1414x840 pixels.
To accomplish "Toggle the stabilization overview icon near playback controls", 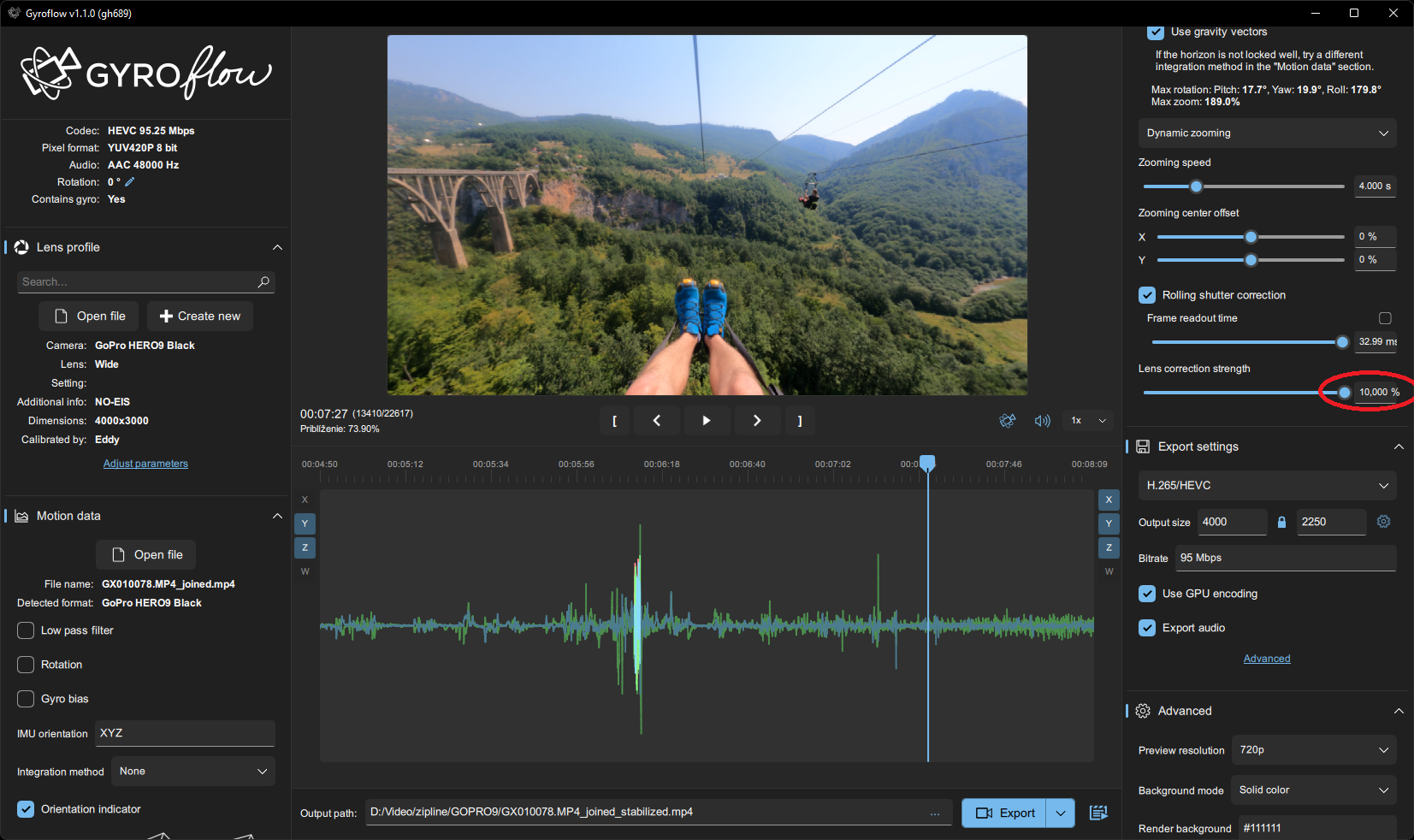I will click(1008, 420).
